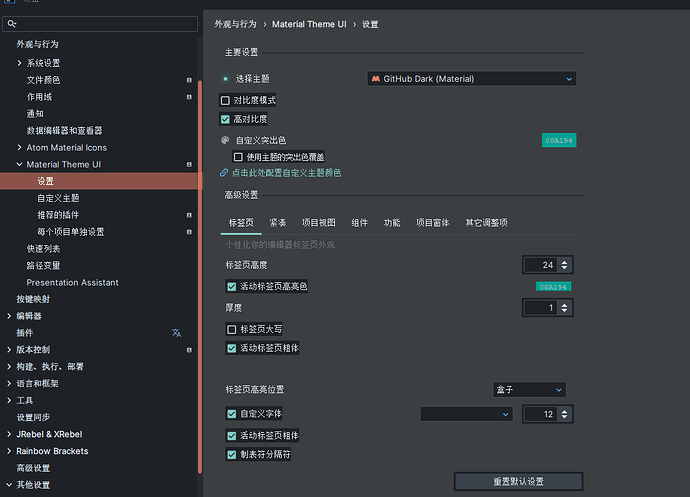
Task: Expand 编辑器 tree node
Action: pyautogui.click(x=9, y=316)
